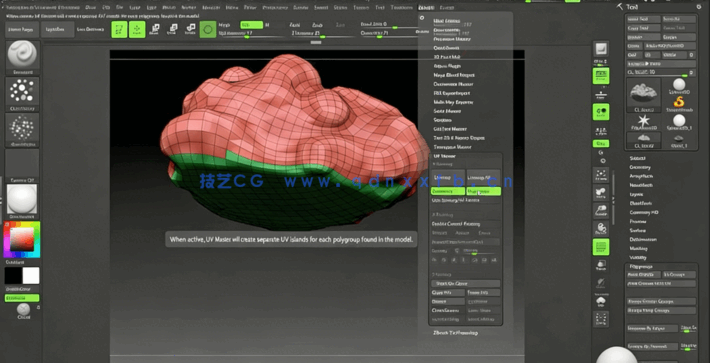This screenshot has height=363, width=710.
Task: Click the Zoom3D view icon
Action: coord(601,210)
